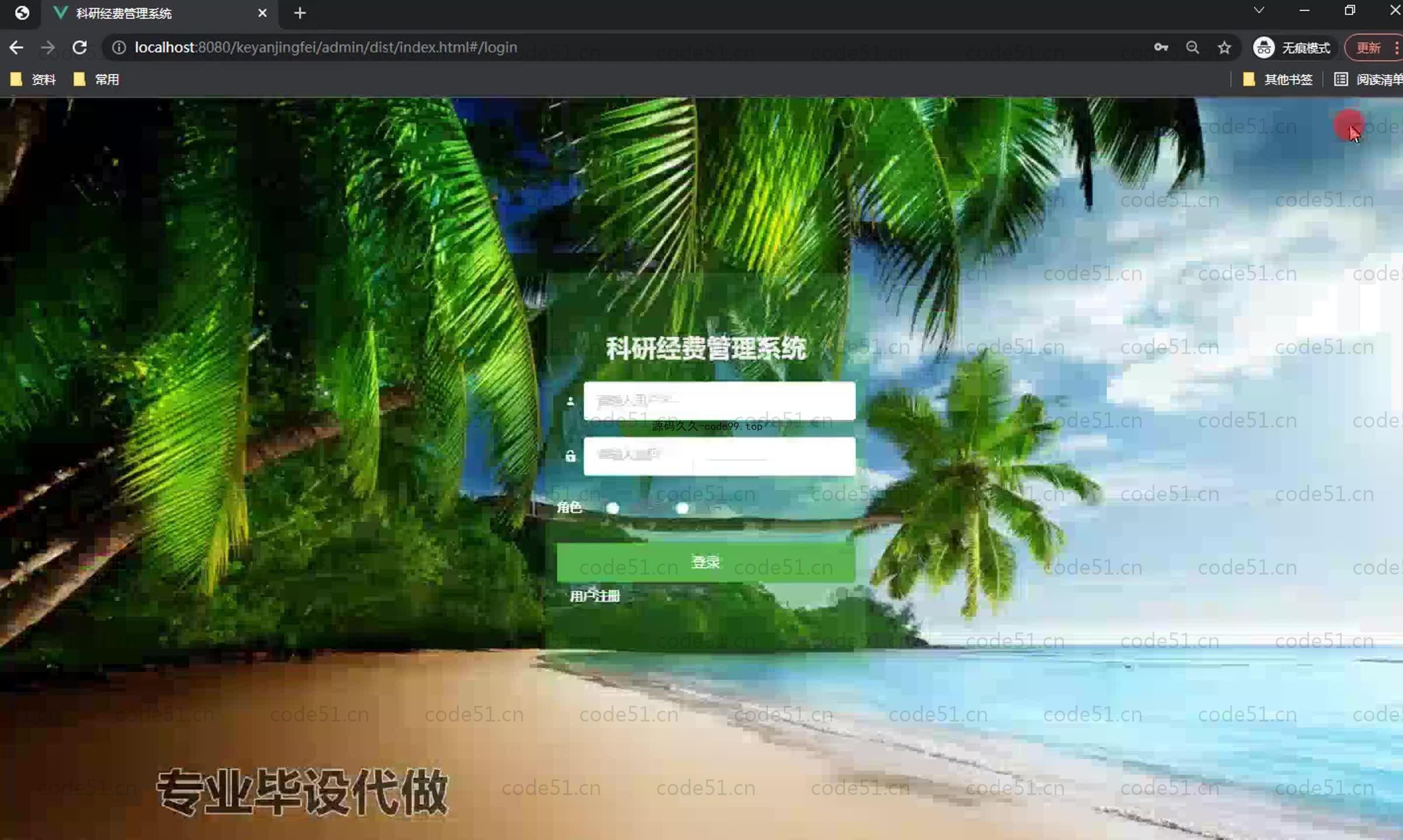Close the 科研经费管理系统 tab
1403x840 pixels.
click(x=262, y=13)
